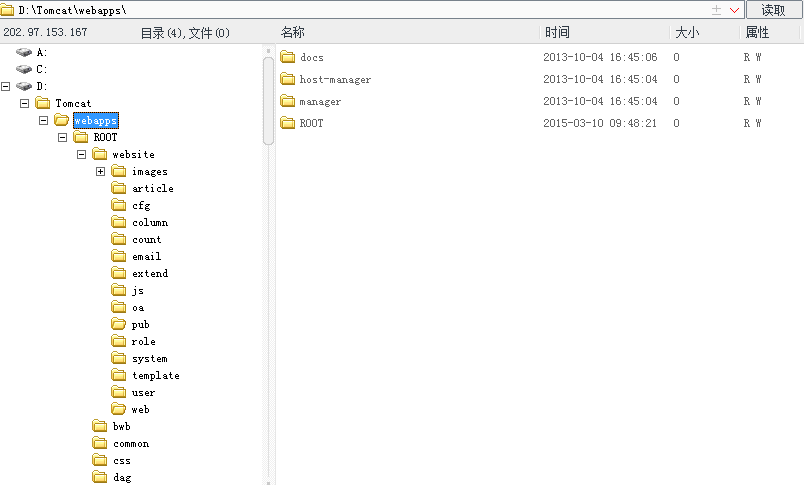This screenshot has height=485, width=804.
Task: Click the web folder icon
Action: (x=118, y=409)
